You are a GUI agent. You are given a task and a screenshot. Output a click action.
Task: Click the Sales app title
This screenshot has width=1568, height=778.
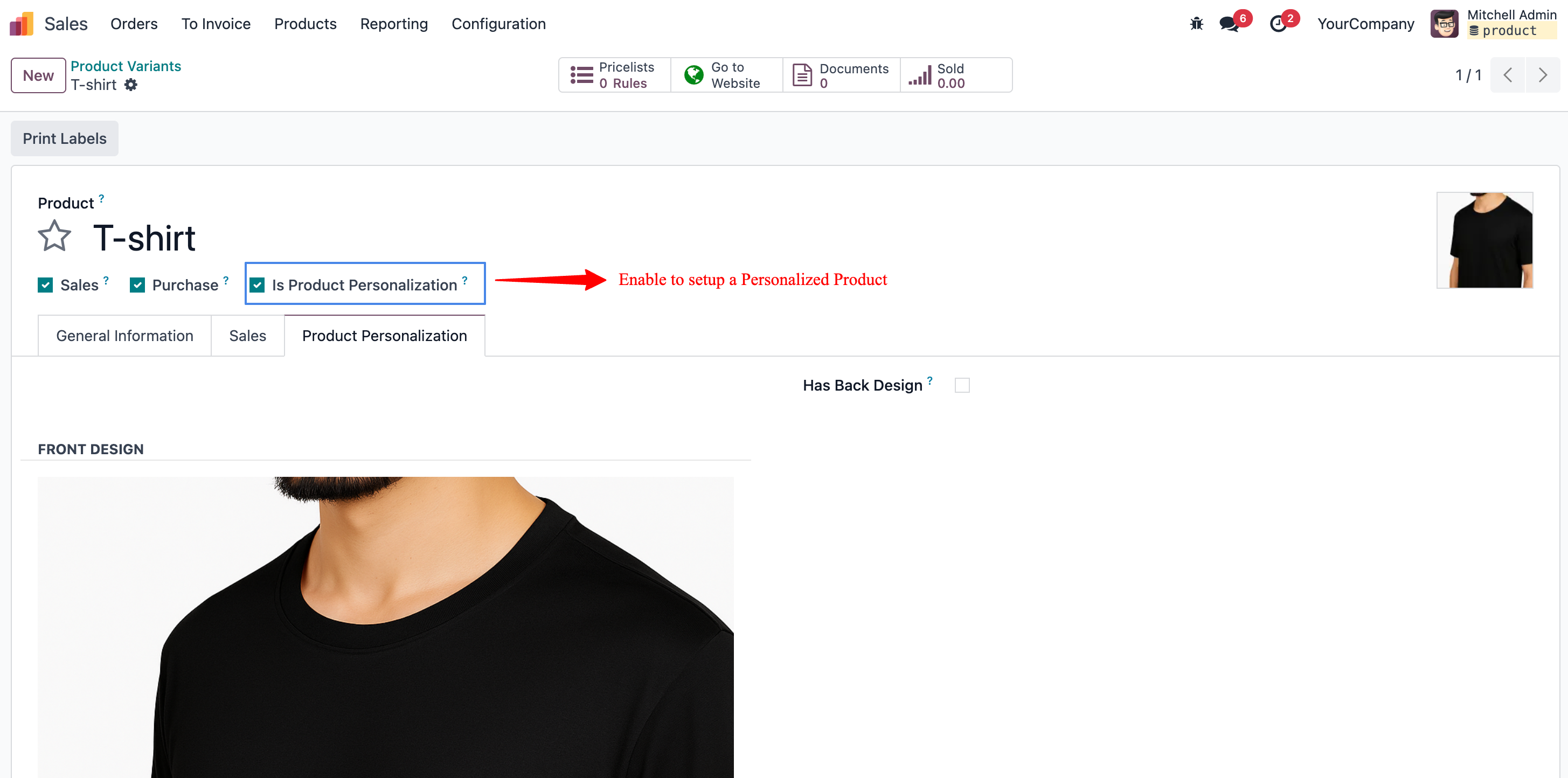tap(66, 24)
